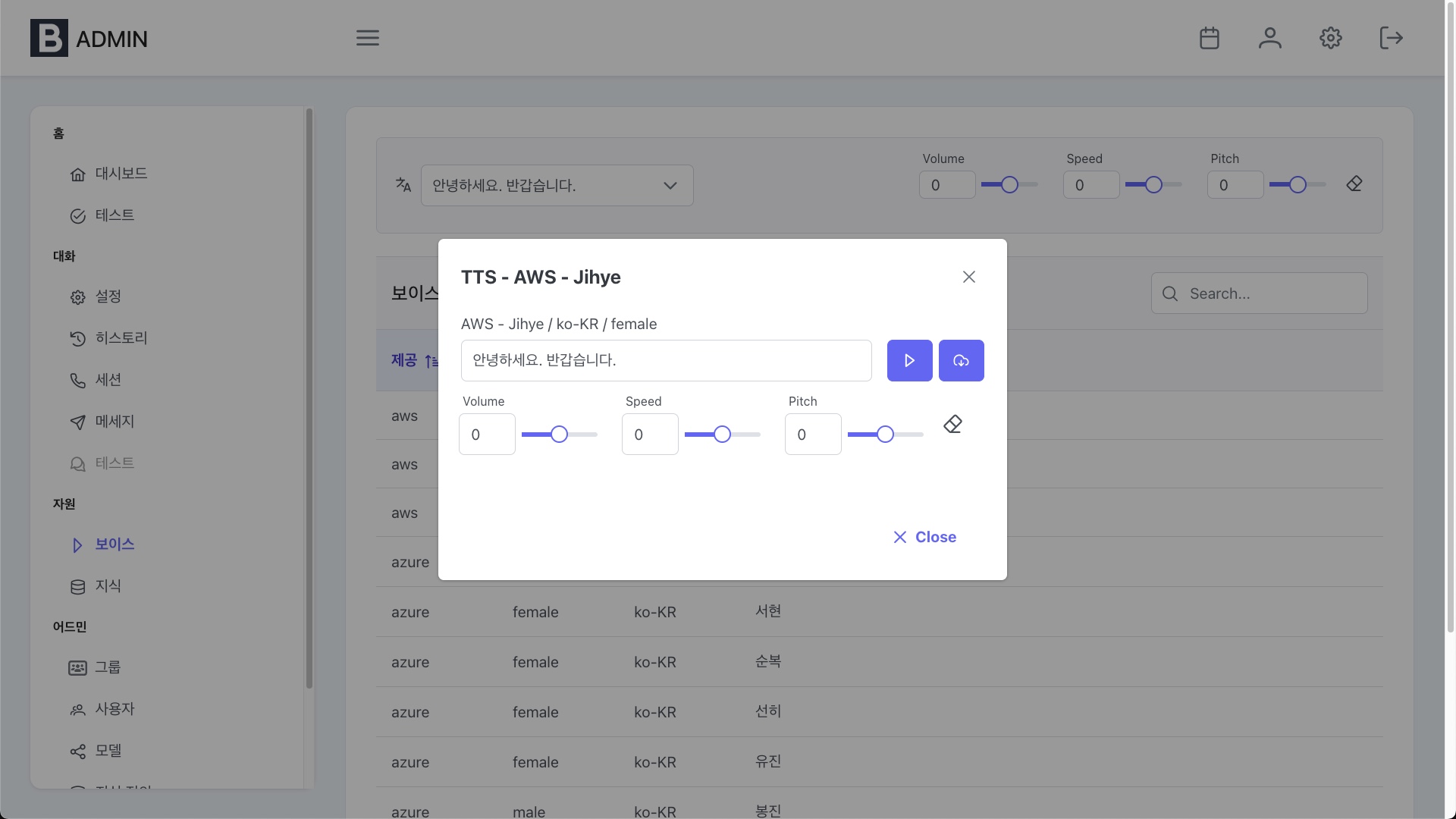
Task: Open the 히스토리 section
Action: pyautogui.click(x=122, y=337)
